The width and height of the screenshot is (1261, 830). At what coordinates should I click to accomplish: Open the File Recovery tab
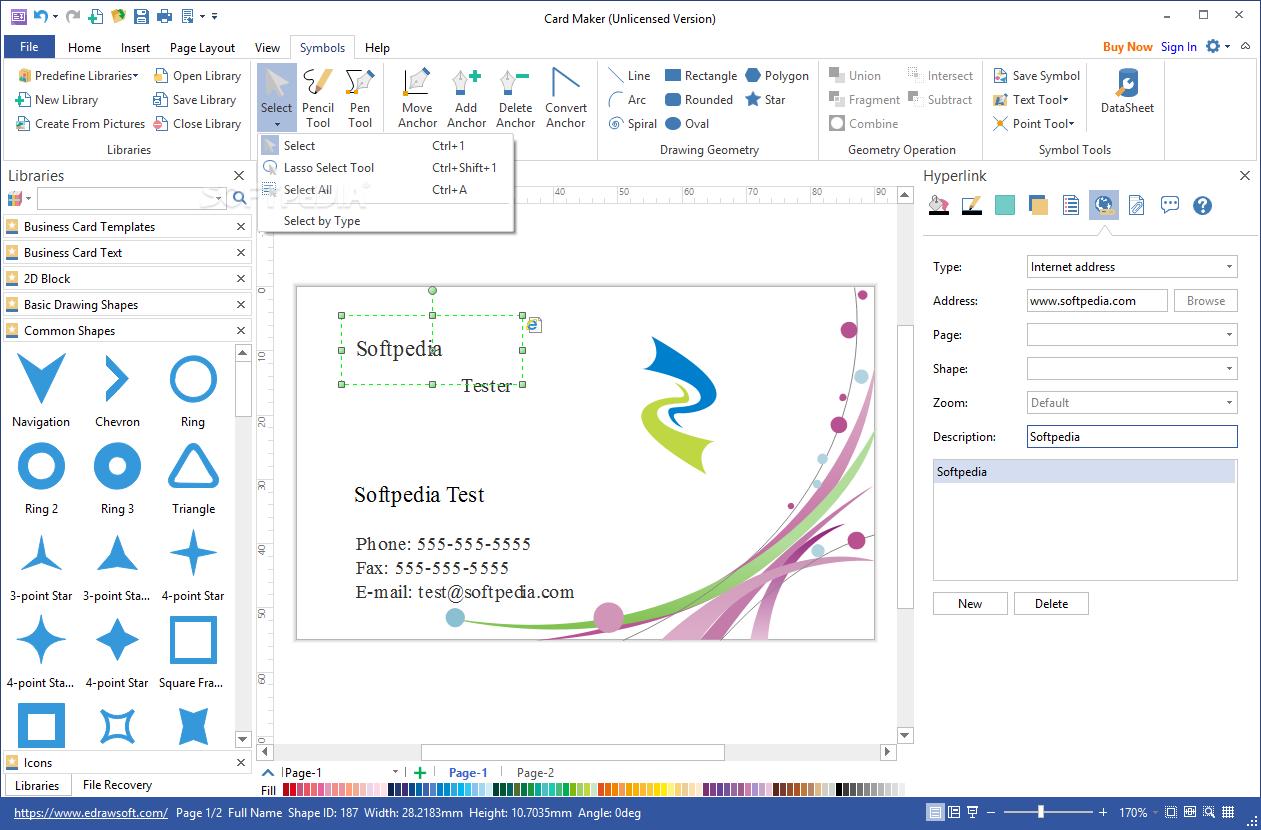pos(117,785)
